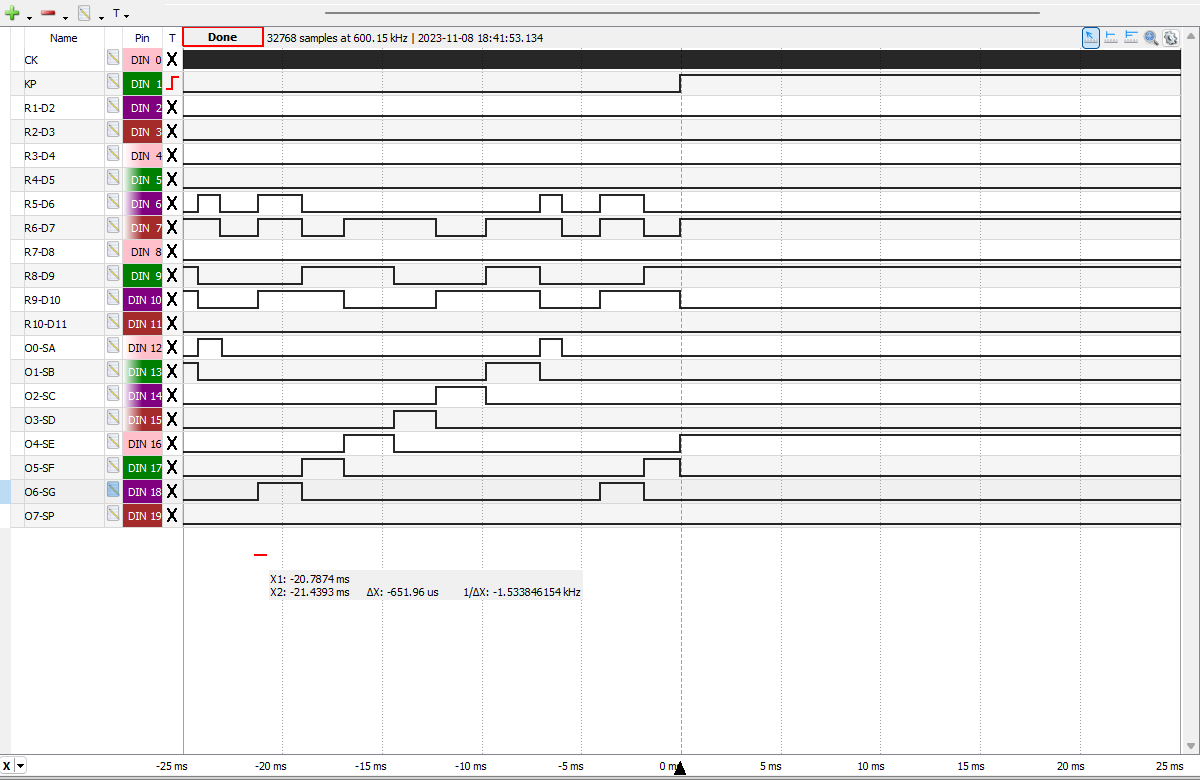Select the O4-SE signal name
This screenshot has height=780, width=1200.
click(x=39, y=443)
